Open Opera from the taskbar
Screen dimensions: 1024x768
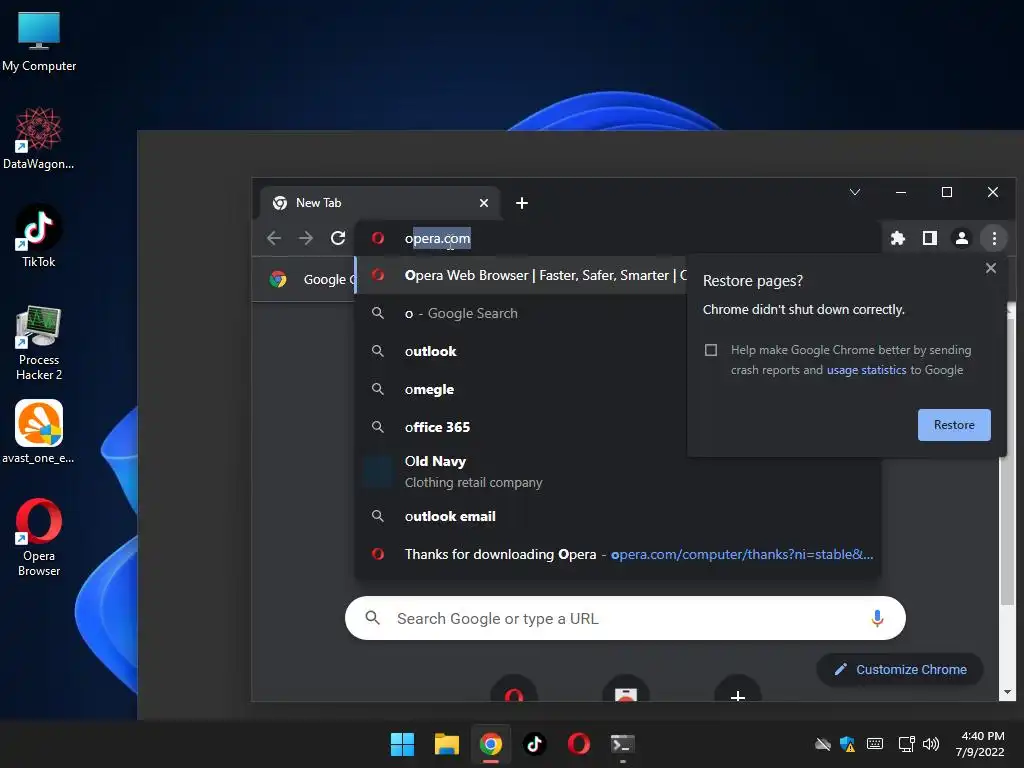pos(579,744)
